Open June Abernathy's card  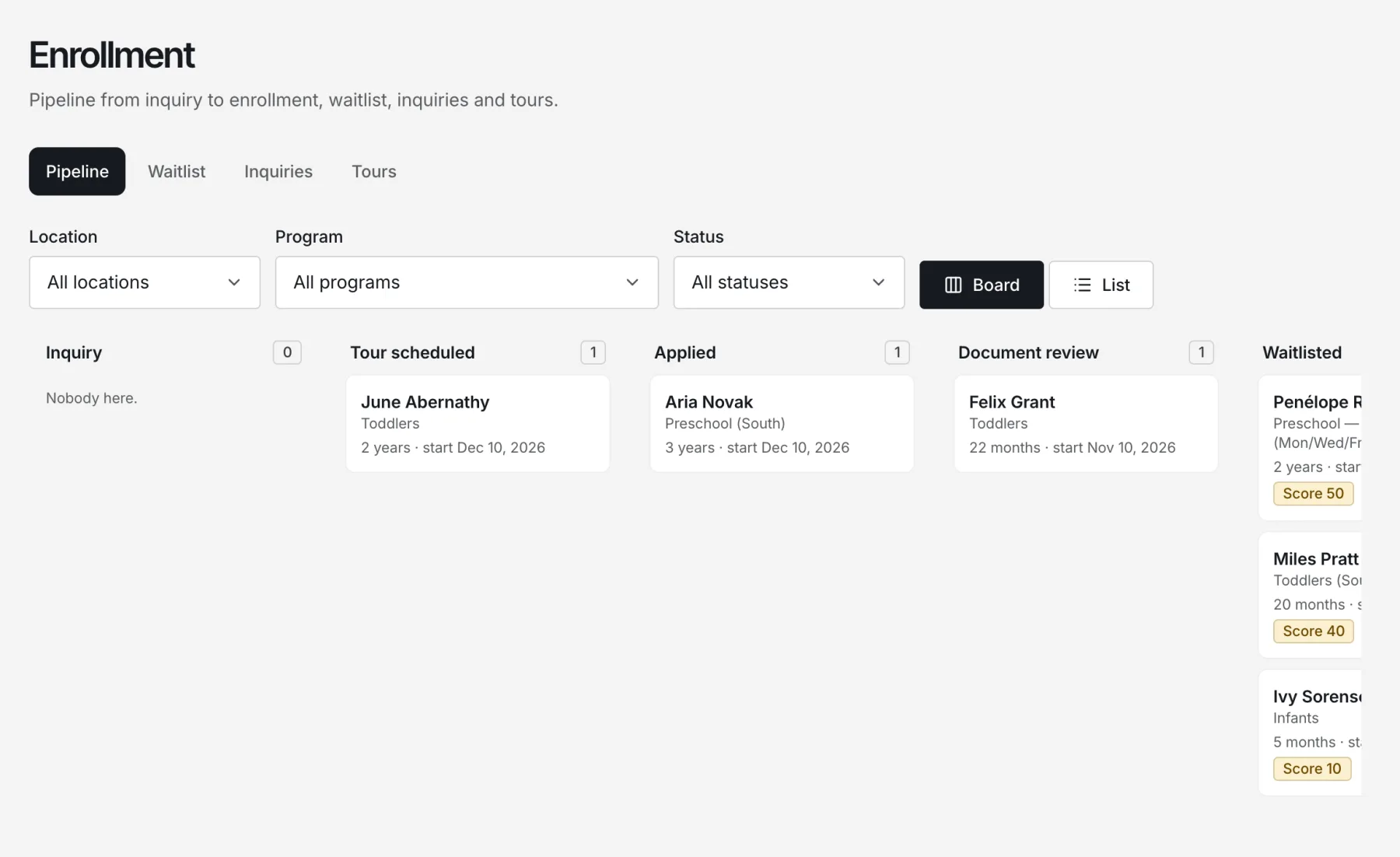(478, 424)
